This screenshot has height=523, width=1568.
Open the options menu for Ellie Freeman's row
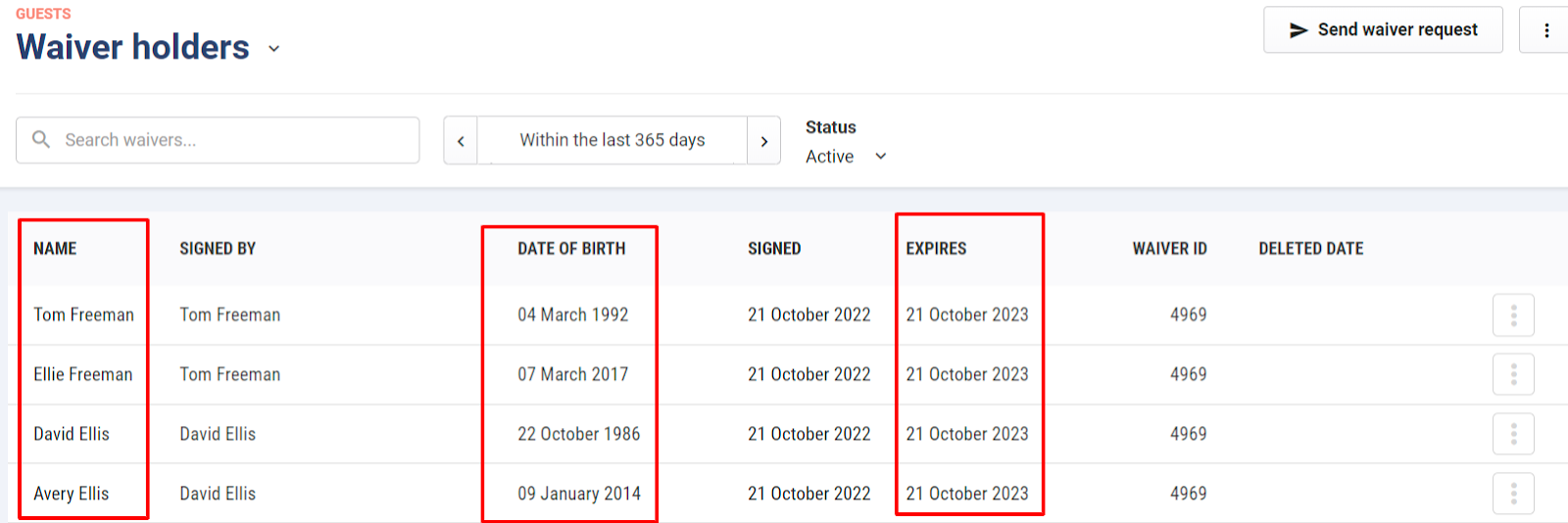[1513, 374]
